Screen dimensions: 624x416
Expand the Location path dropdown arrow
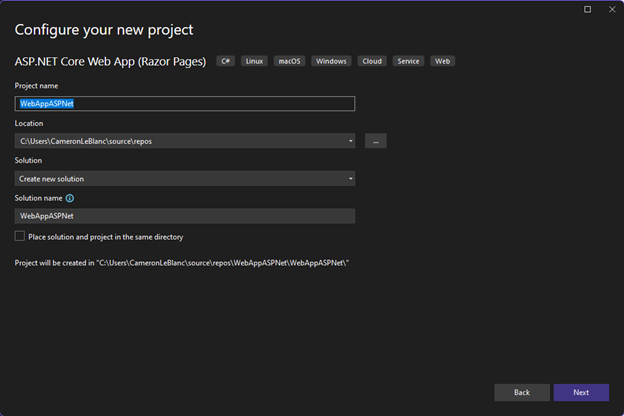(351, 141)
